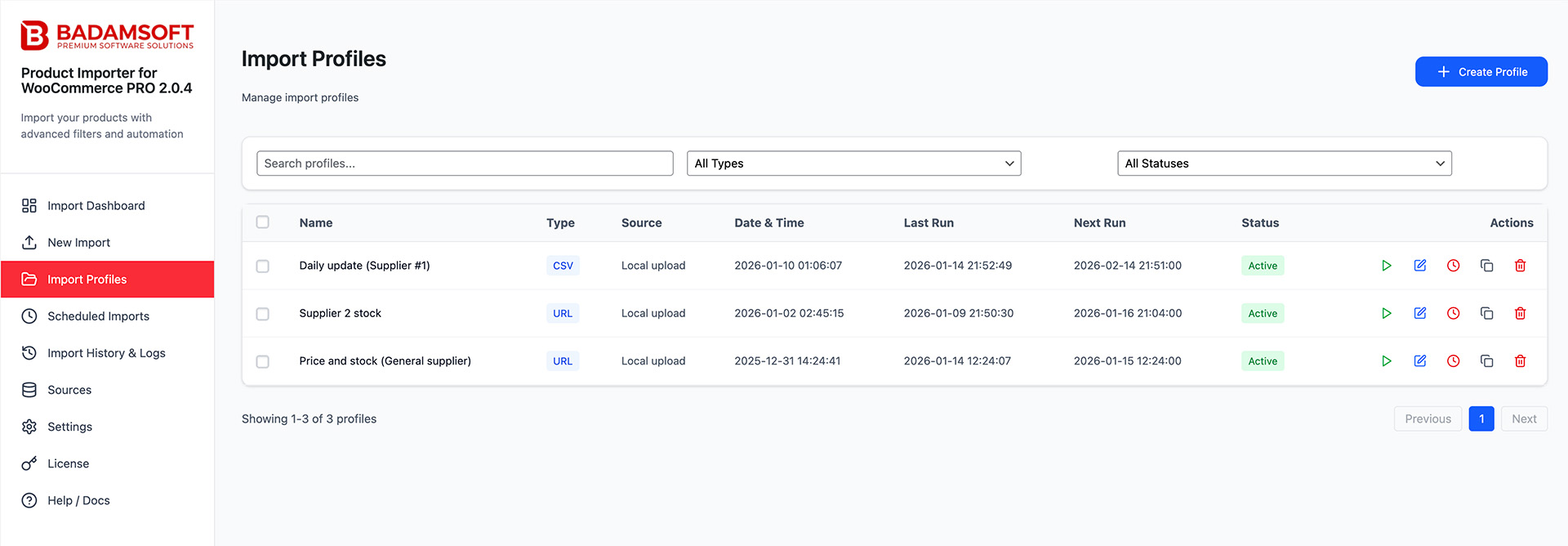Click the Previous pagination button

tap(1428, 418)
